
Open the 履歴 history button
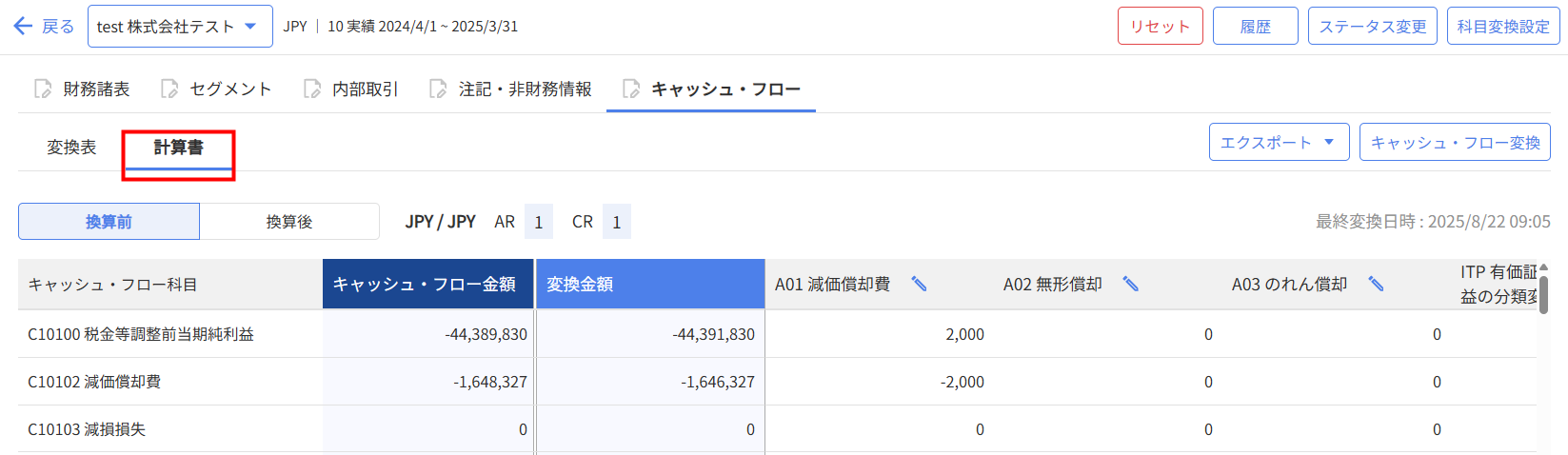[1255, 27]
